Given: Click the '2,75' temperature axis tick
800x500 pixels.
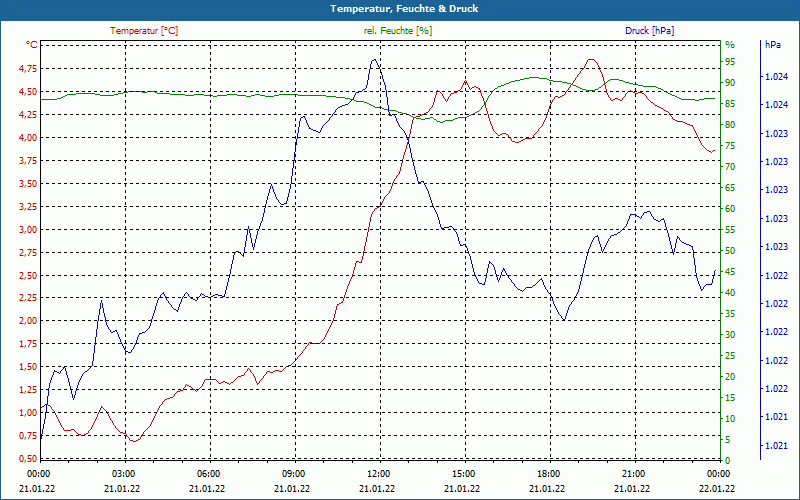Looking at the screenshot, I should [28, 252].
